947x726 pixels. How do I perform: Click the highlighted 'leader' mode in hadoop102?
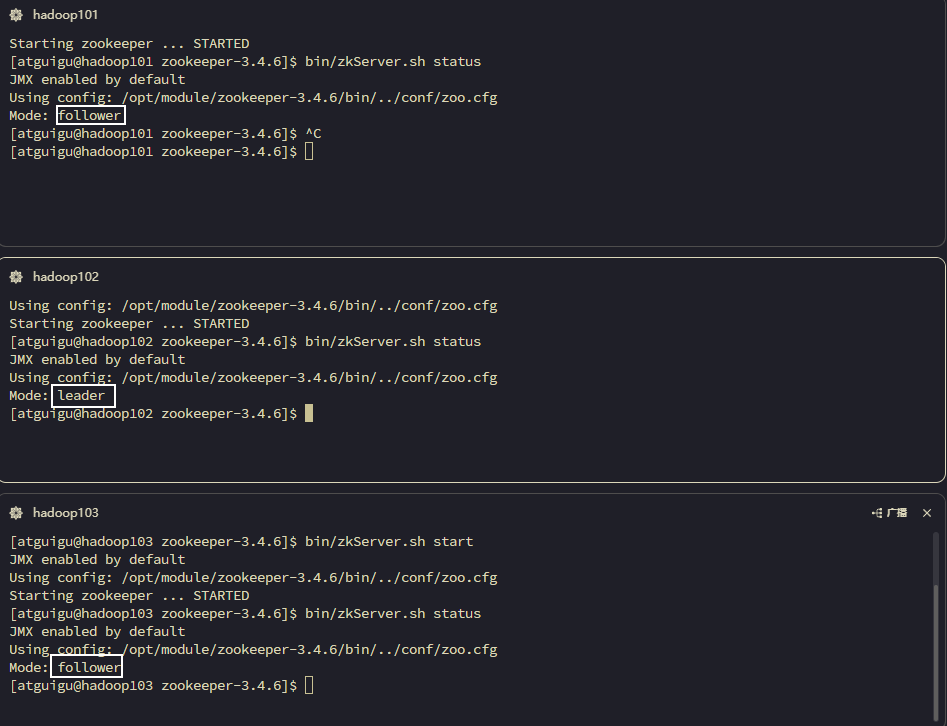(x=82, y=396)
